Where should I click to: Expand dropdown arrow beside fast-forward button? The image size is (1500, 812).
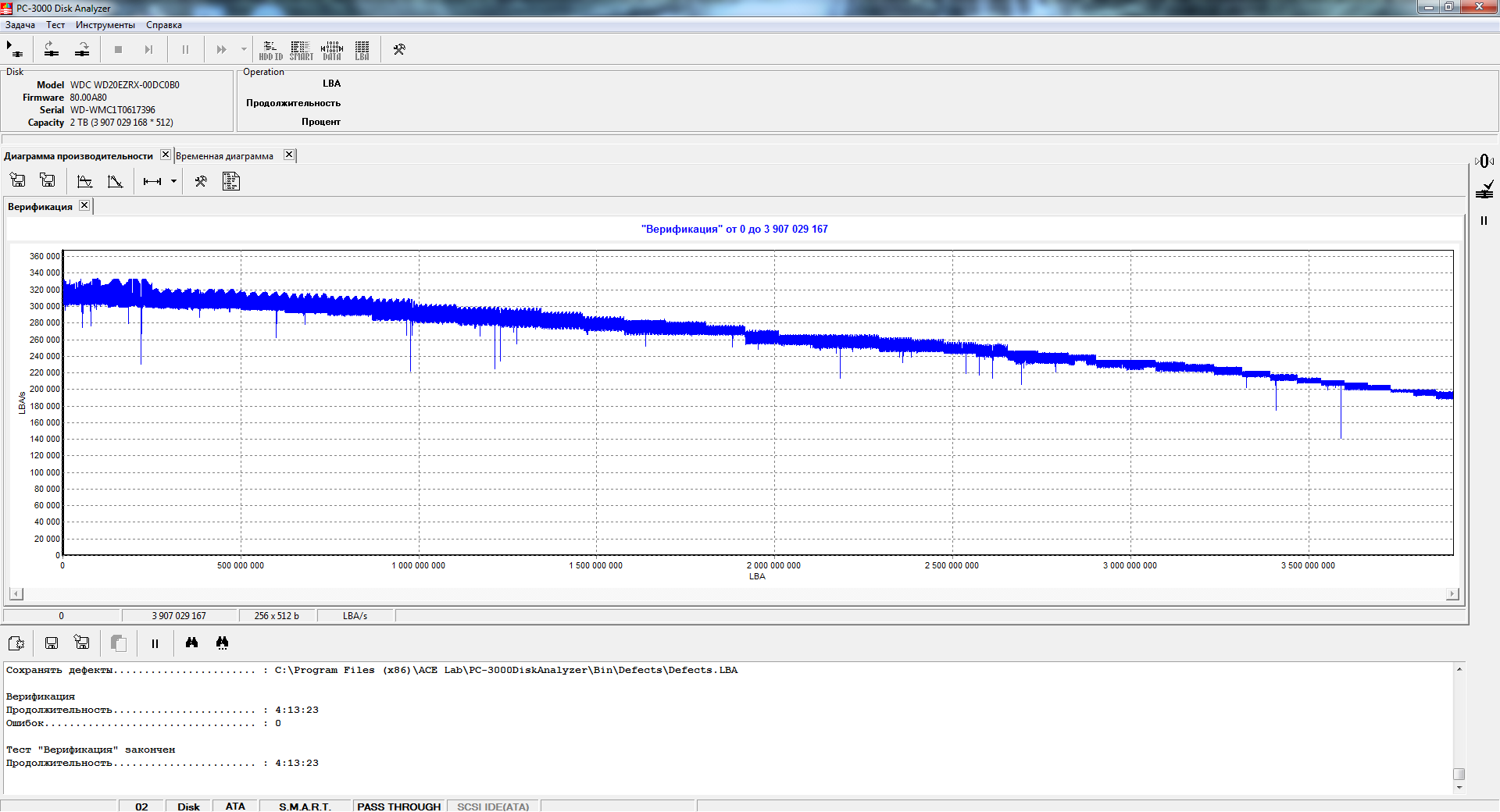pos(244,49)
